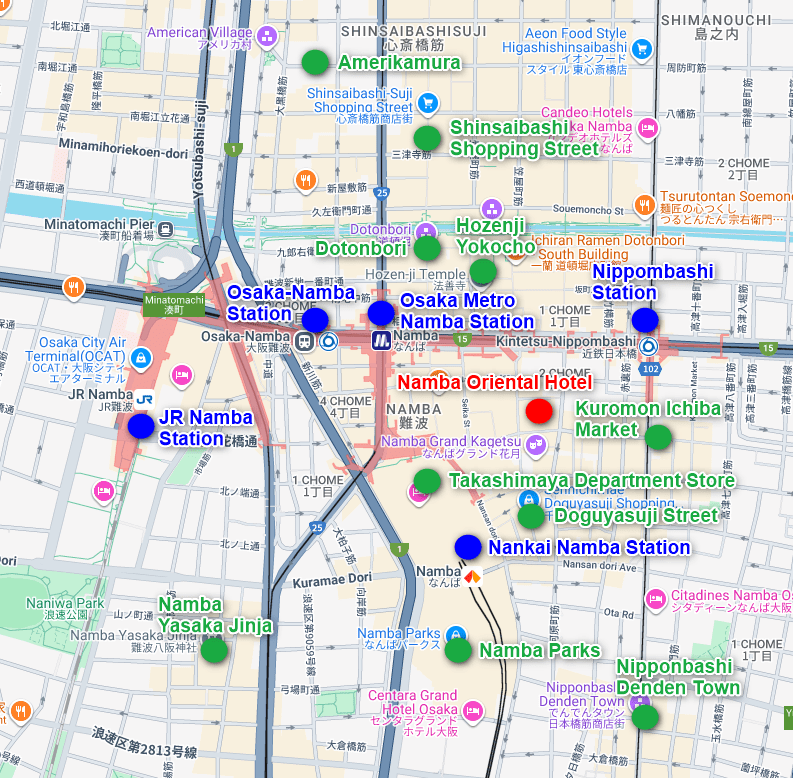Click the 'Ichiran Ramen Dotonbori' orange label
The width and height of the screenshot is (793, 778).
(609, 240)
